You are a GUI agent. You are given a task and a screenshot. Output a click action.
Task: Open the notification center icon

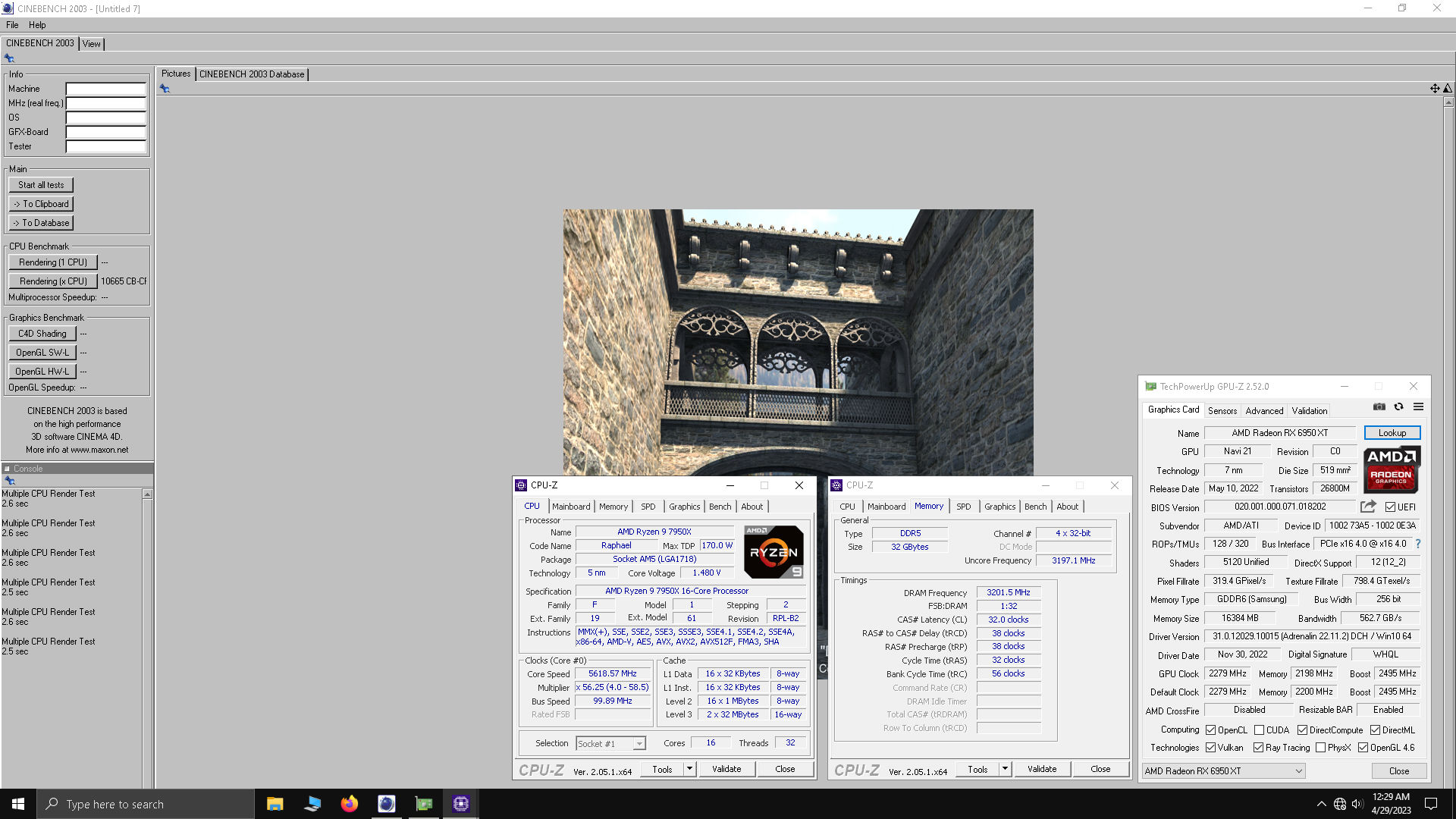[1431, 804]
